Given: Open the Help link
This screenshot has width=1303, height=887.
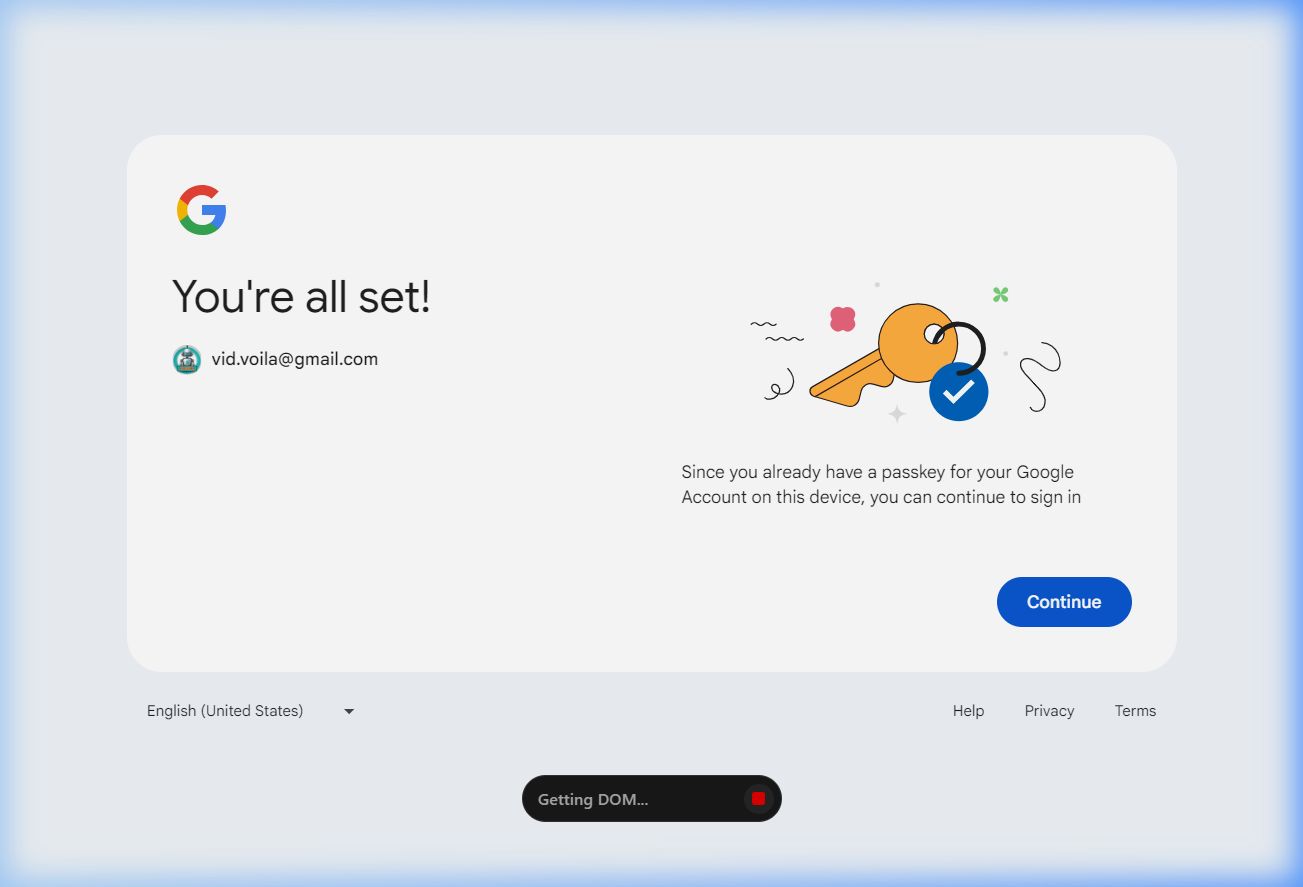Looking at the screenshot, I should click(x=968, y=711).
